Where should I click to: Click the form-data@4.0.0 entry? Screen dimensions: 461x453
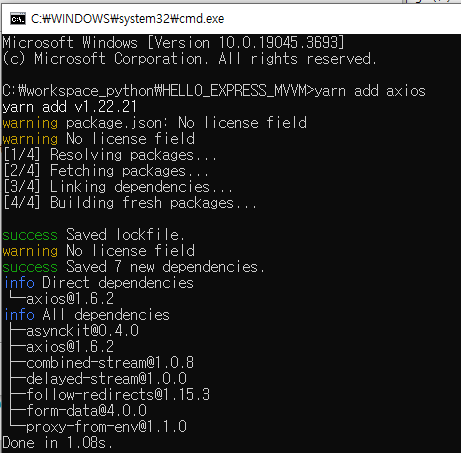tap(86, 411)
